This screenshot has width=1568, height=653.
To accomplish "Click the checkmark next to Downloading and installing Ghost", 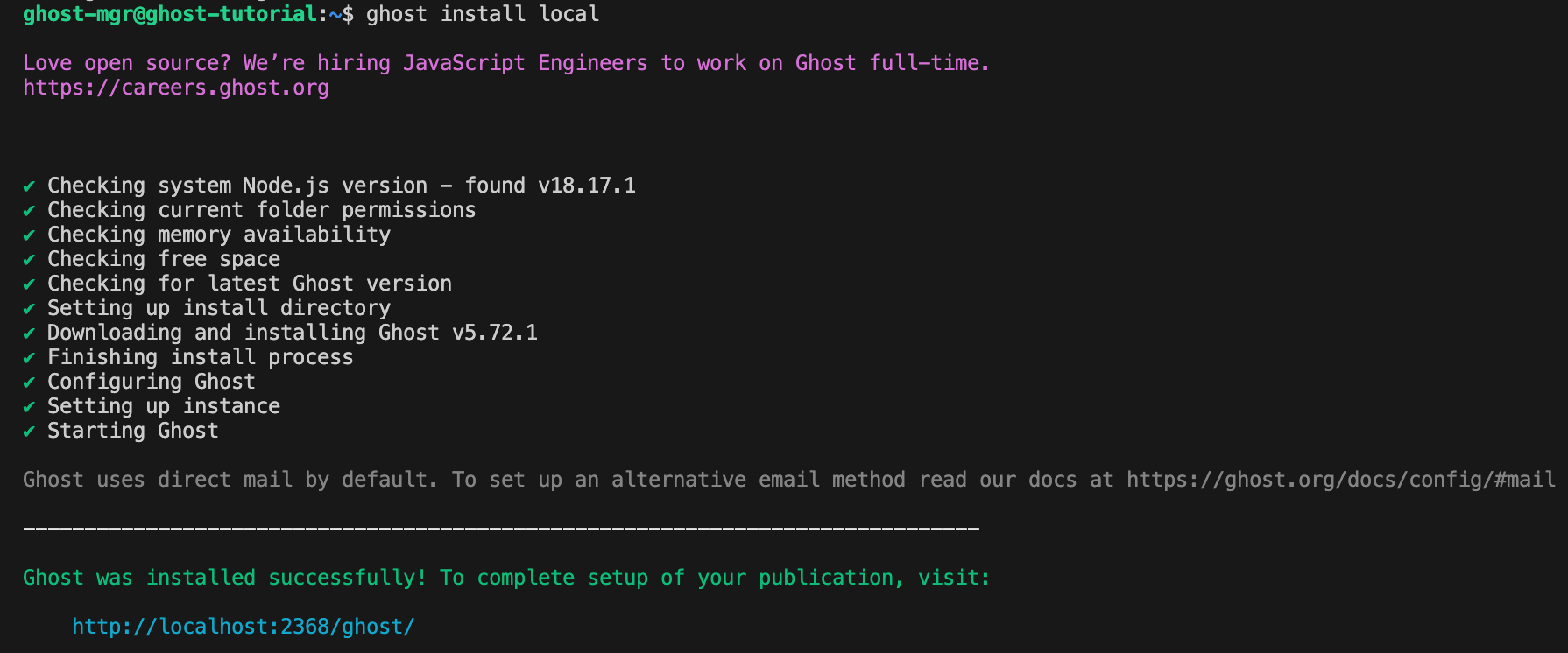I will (x=29, y=334).
